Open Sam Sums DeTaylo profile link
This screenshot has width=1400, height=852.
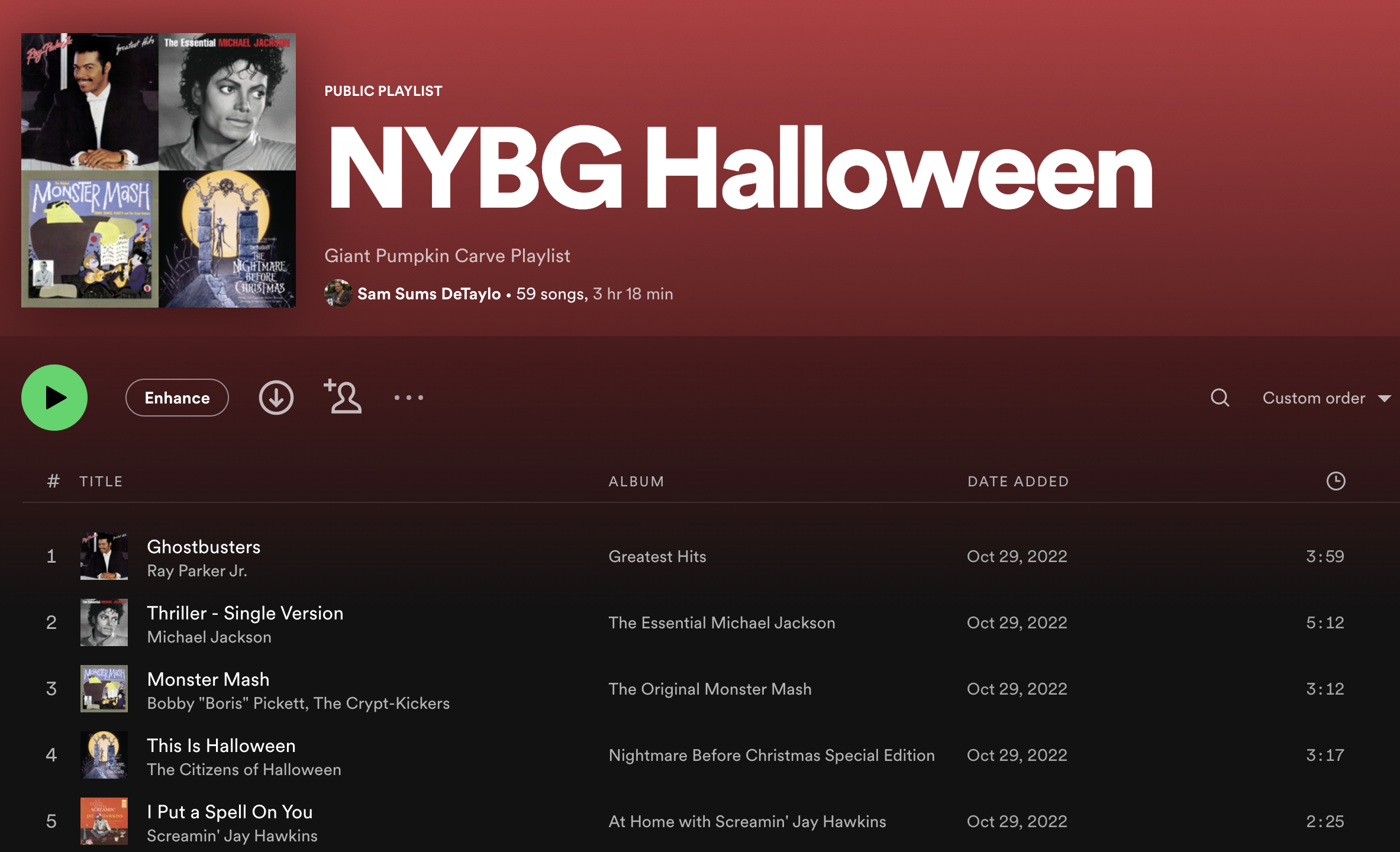(x=429, y=293)
